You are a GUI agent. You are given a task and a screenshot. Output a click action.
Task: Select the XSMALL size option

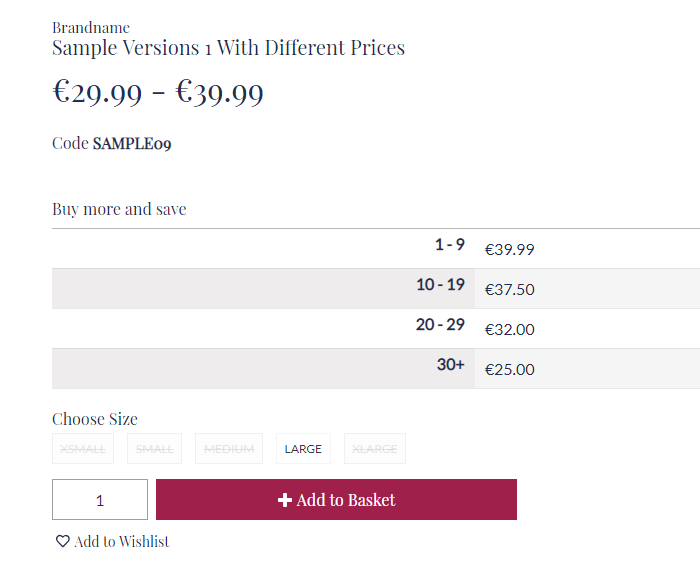pyautogui.click(x=83, y=448)
